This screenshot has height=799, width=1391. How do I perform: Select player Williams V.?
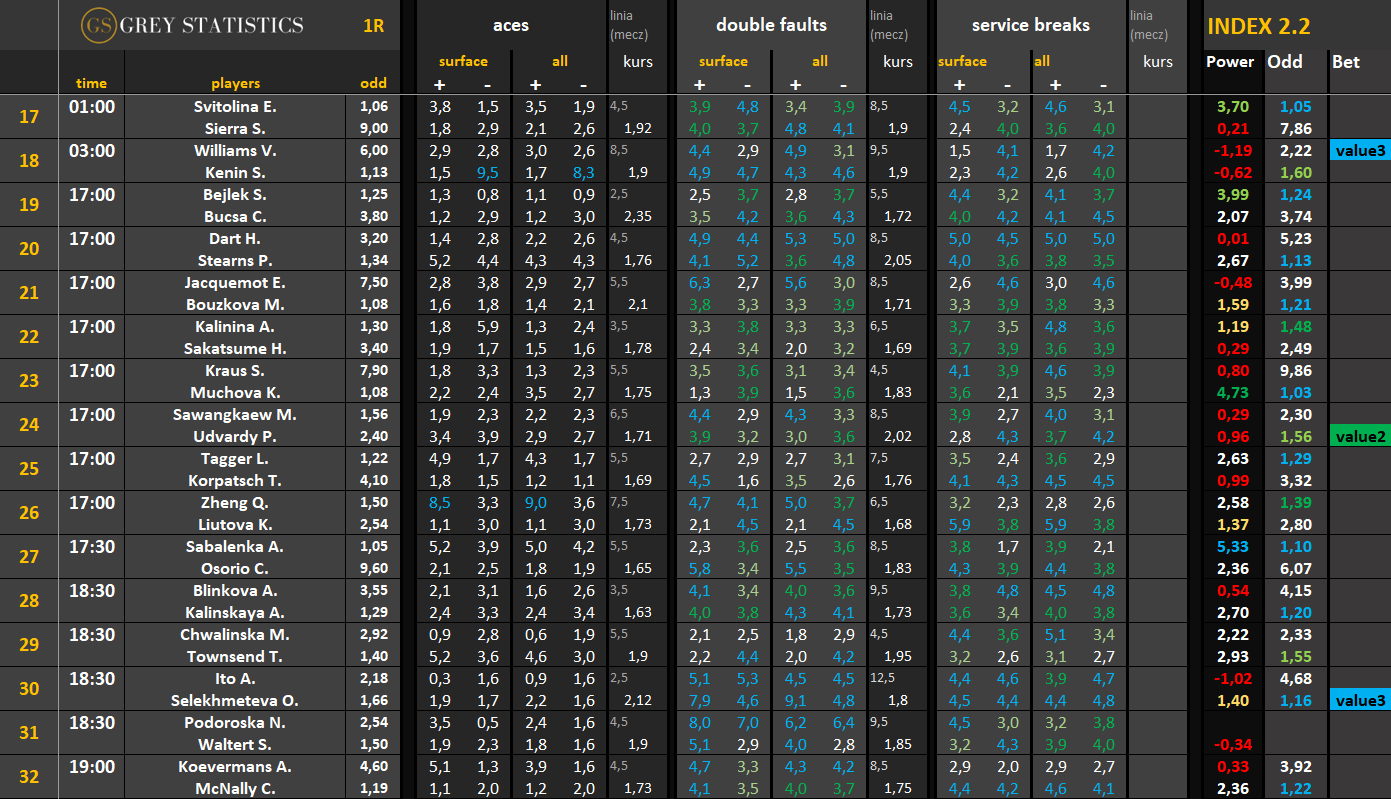pyautogui.click(x=235, y=150)
